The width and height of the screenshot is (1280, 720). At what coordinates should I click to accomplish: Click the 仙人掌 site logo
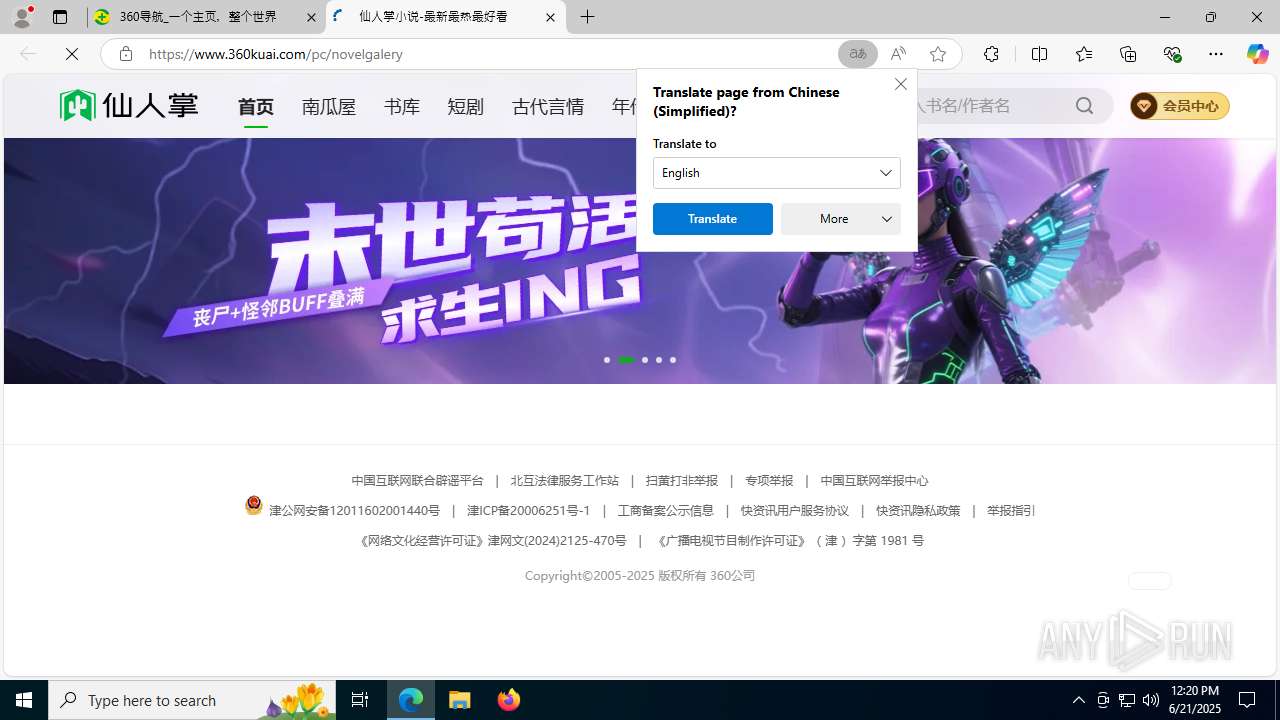[129, 105]
